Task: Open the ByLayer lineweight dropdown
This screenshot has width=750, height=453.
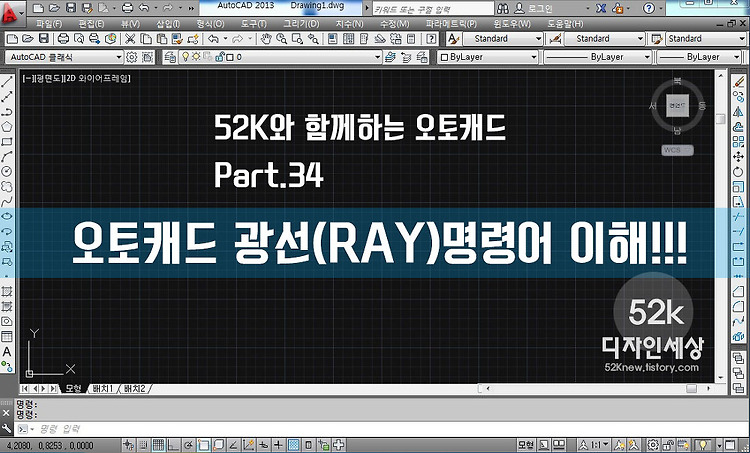Action: tap(699, 57)
